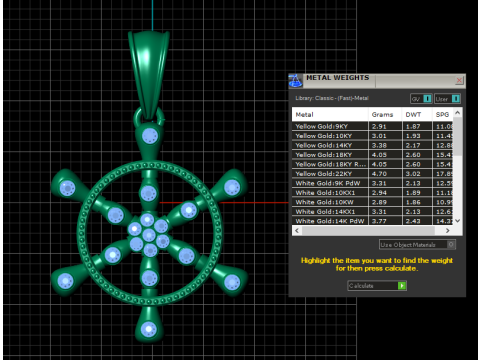Select the White Gold:14KX1 row
Viewport: 480px width, 360px height.
[373, 212]
